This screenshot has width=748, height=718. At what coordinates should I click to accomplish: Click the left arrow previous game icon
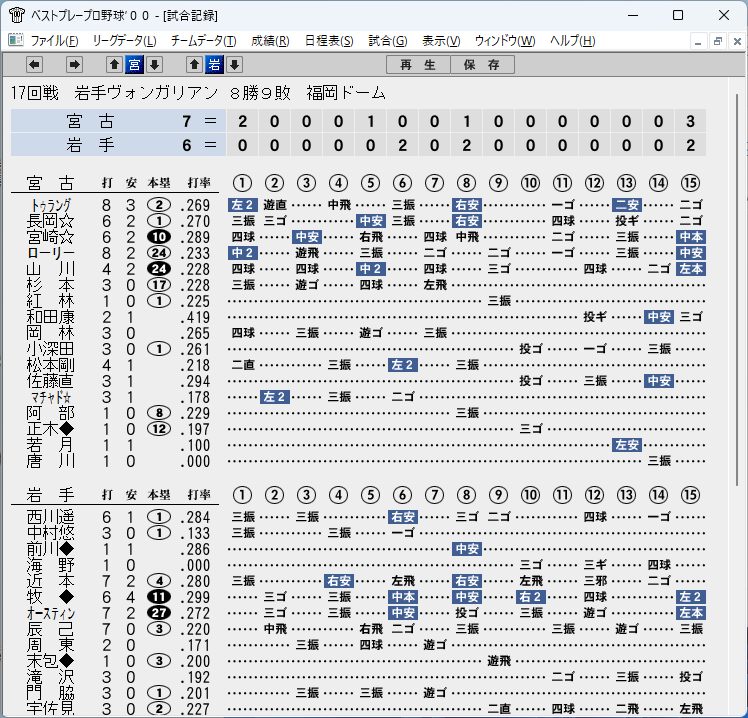[x=34, y=64]
